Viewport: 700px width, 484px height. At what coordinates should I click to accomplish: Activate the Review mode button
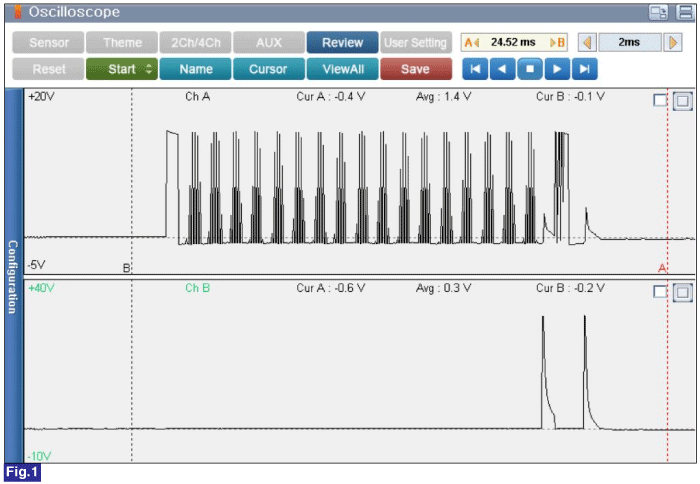pyautogui.click(x=342, y=42)
